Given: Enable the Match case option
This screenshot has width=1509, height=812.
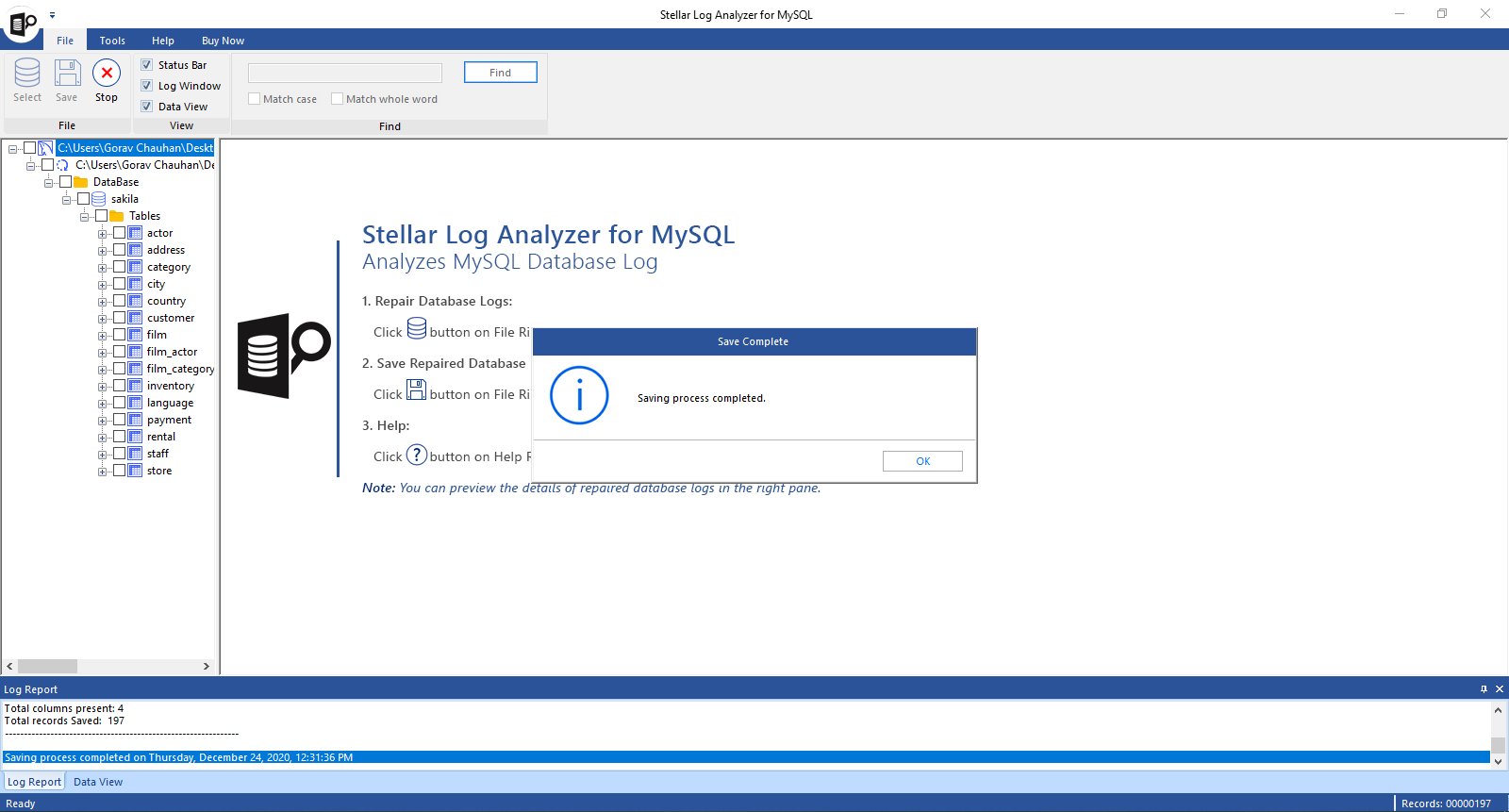Looking at the screenshot, I should point(255,99).
